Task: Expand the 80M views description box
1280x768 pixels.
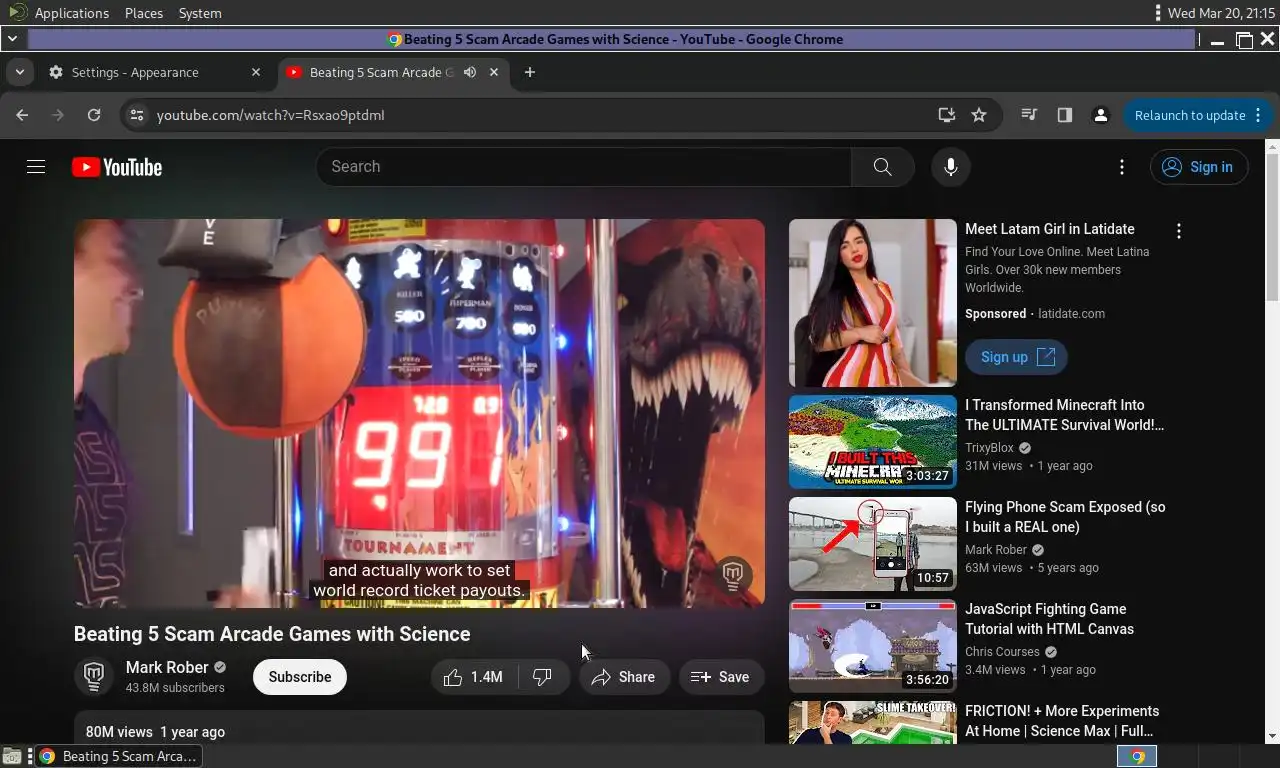Action: tap(419, 728)
